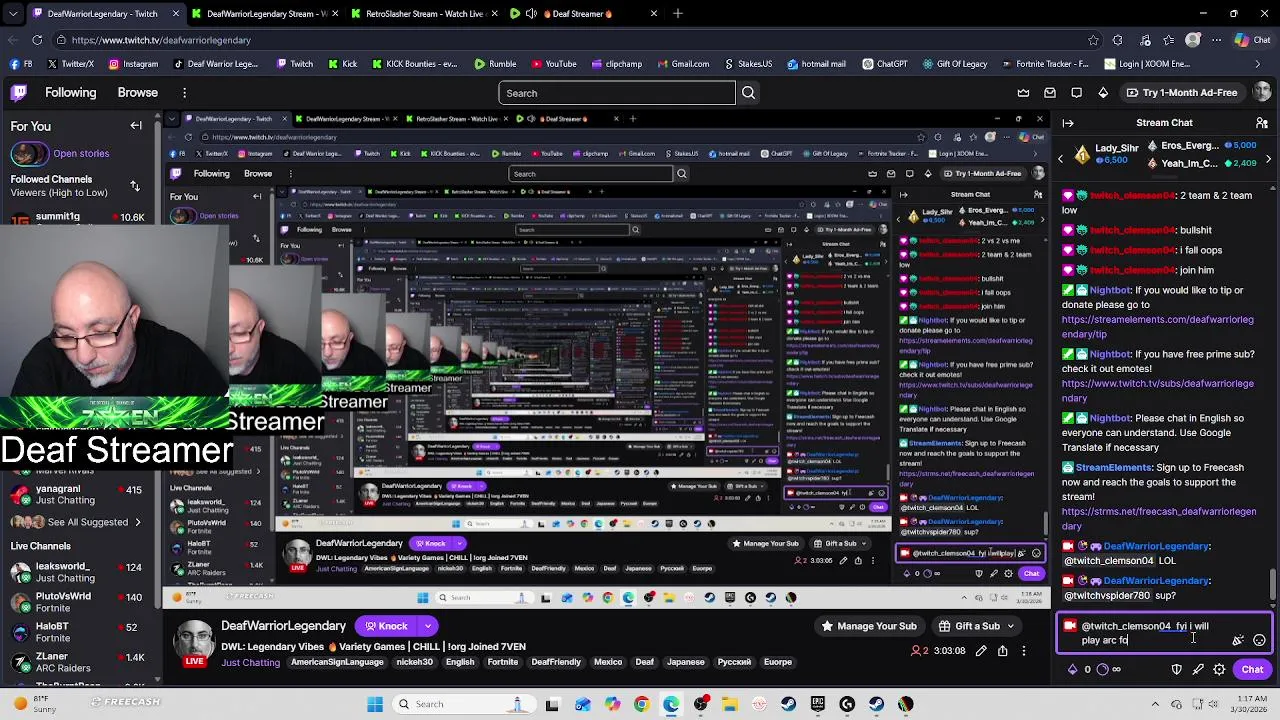Open the Browse menu item
Screen dimensions: 1280x720
pos(138,93)
